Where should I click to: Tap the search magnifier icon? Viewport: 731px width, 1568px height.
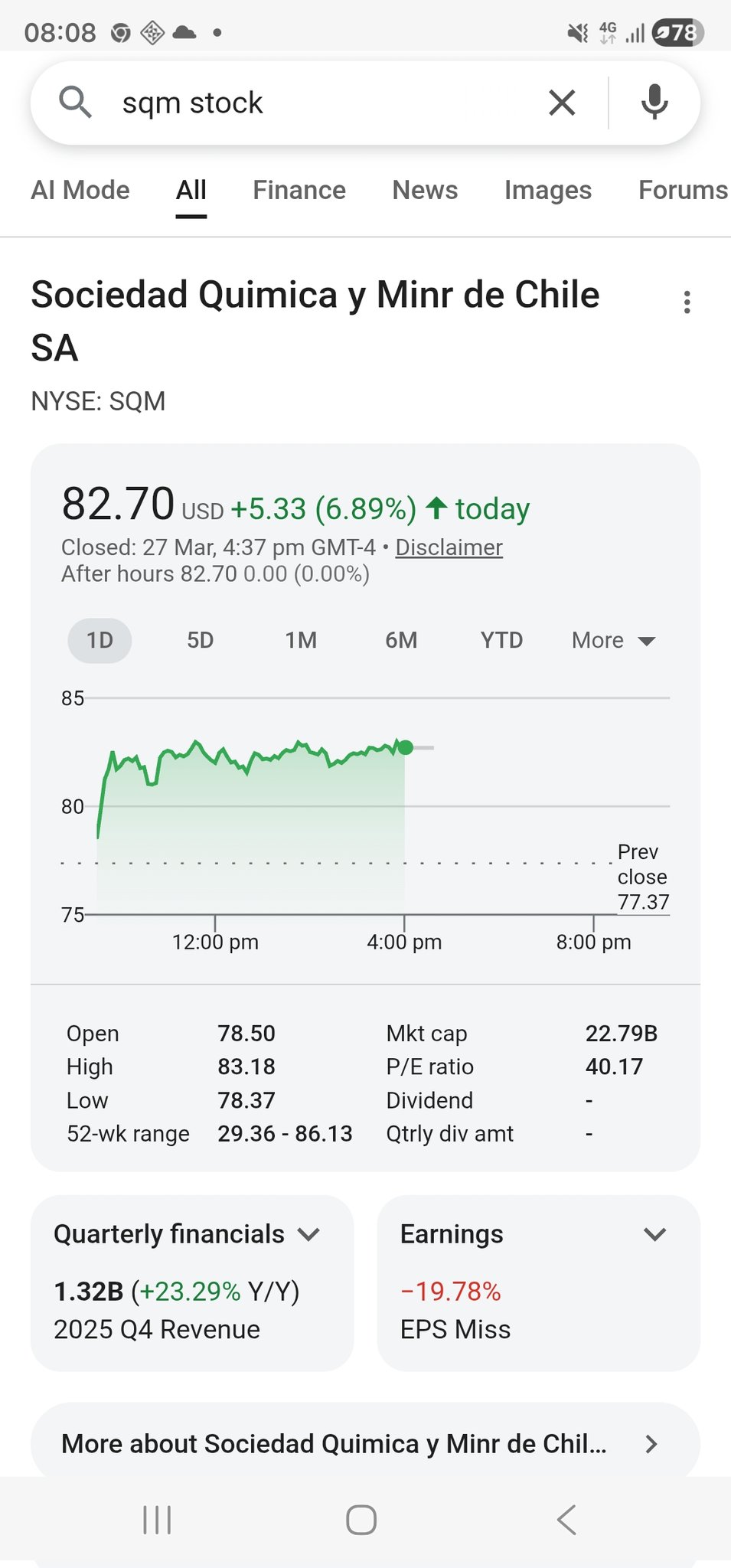coord(75,103)
